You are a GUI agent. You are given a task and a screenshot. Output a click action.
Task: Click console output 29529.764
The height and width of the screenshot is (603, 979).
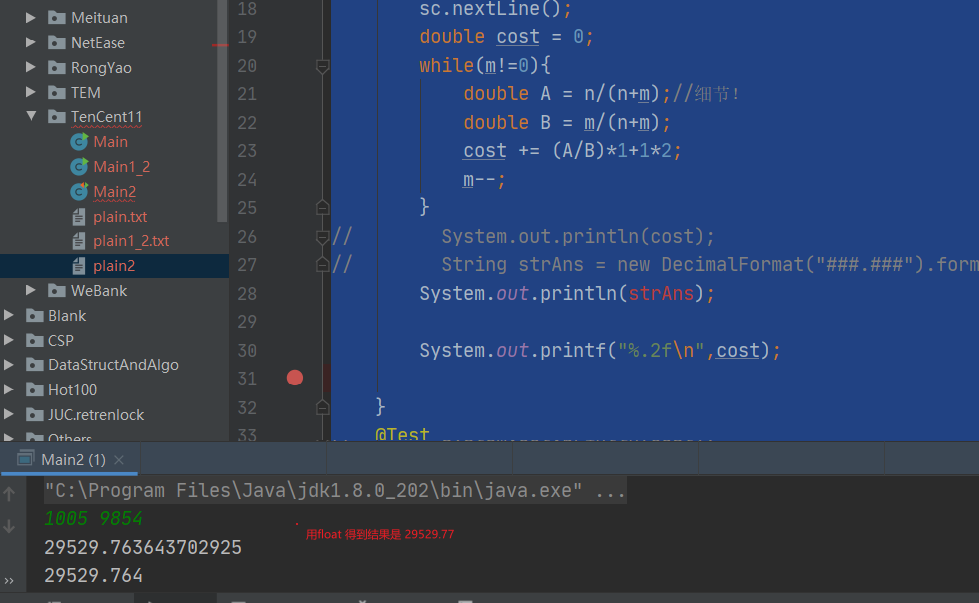(94, 575)
